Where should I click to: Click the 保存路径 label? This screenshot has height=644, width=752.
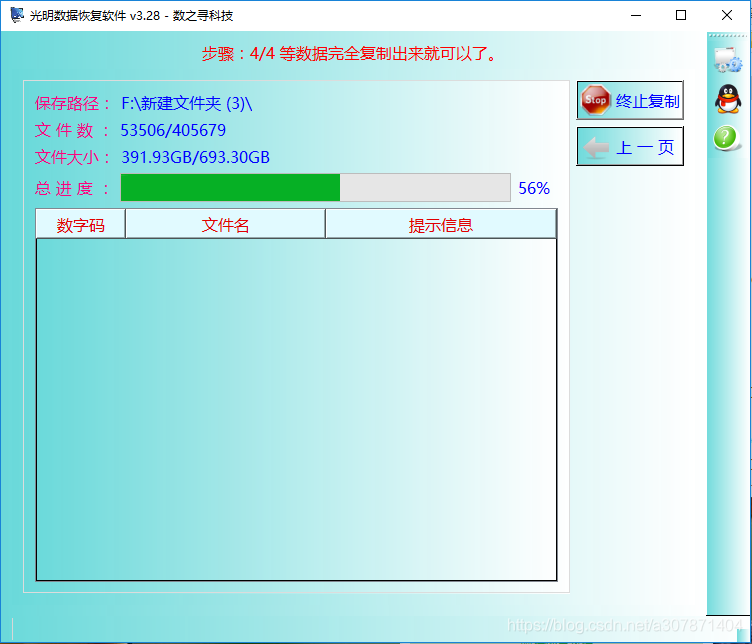tap(72, 104)
